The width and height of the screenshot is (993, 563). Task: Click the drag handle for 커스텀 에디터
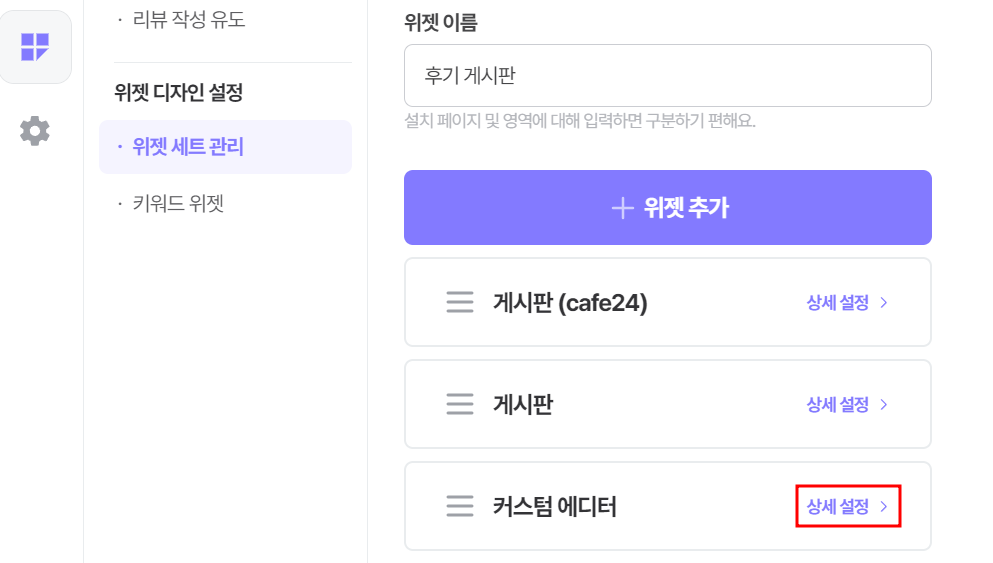[x=460, y=506]
